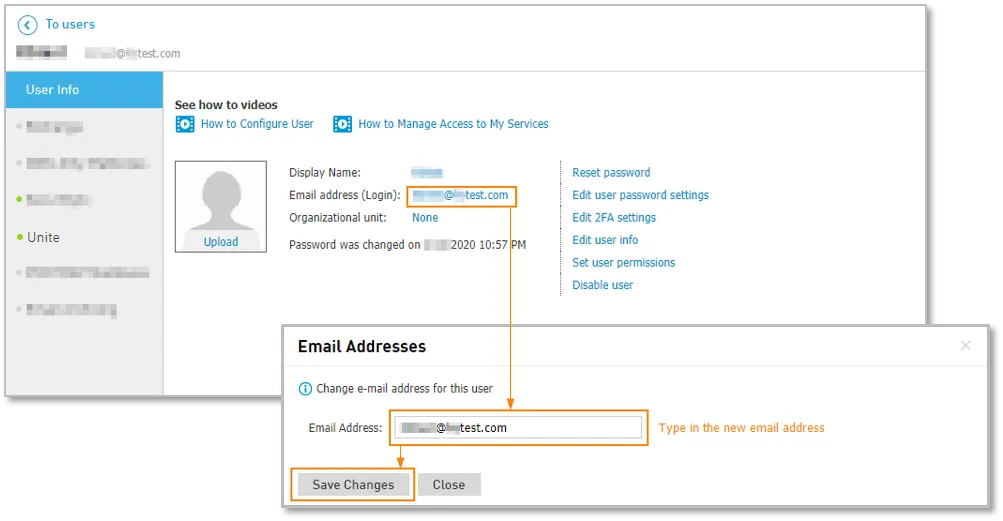This screenshot has height=521, width=1003.
Task: Open How to Configure User video link
Action: click(257, 124)
